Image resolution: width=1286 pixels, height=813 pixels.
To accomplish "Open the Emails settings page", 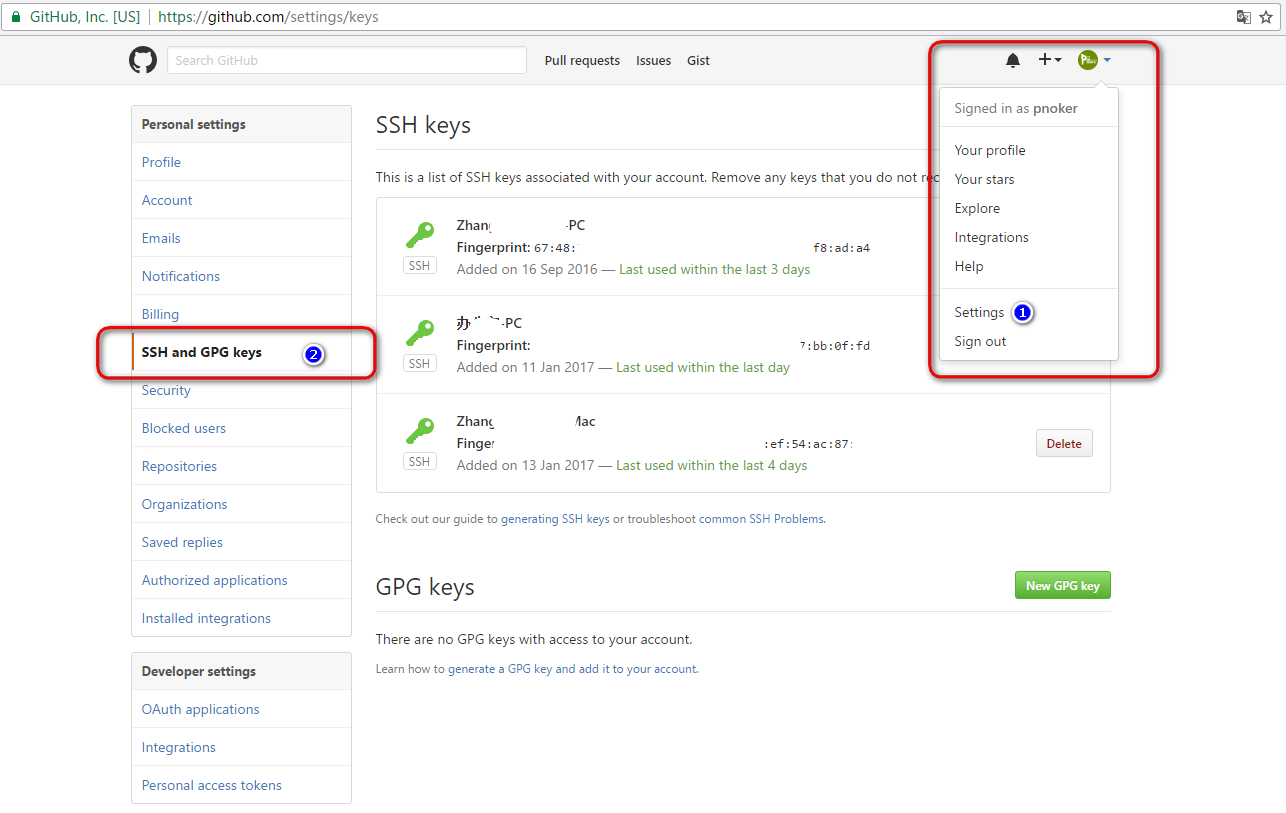I will click(x=241, y=238).
